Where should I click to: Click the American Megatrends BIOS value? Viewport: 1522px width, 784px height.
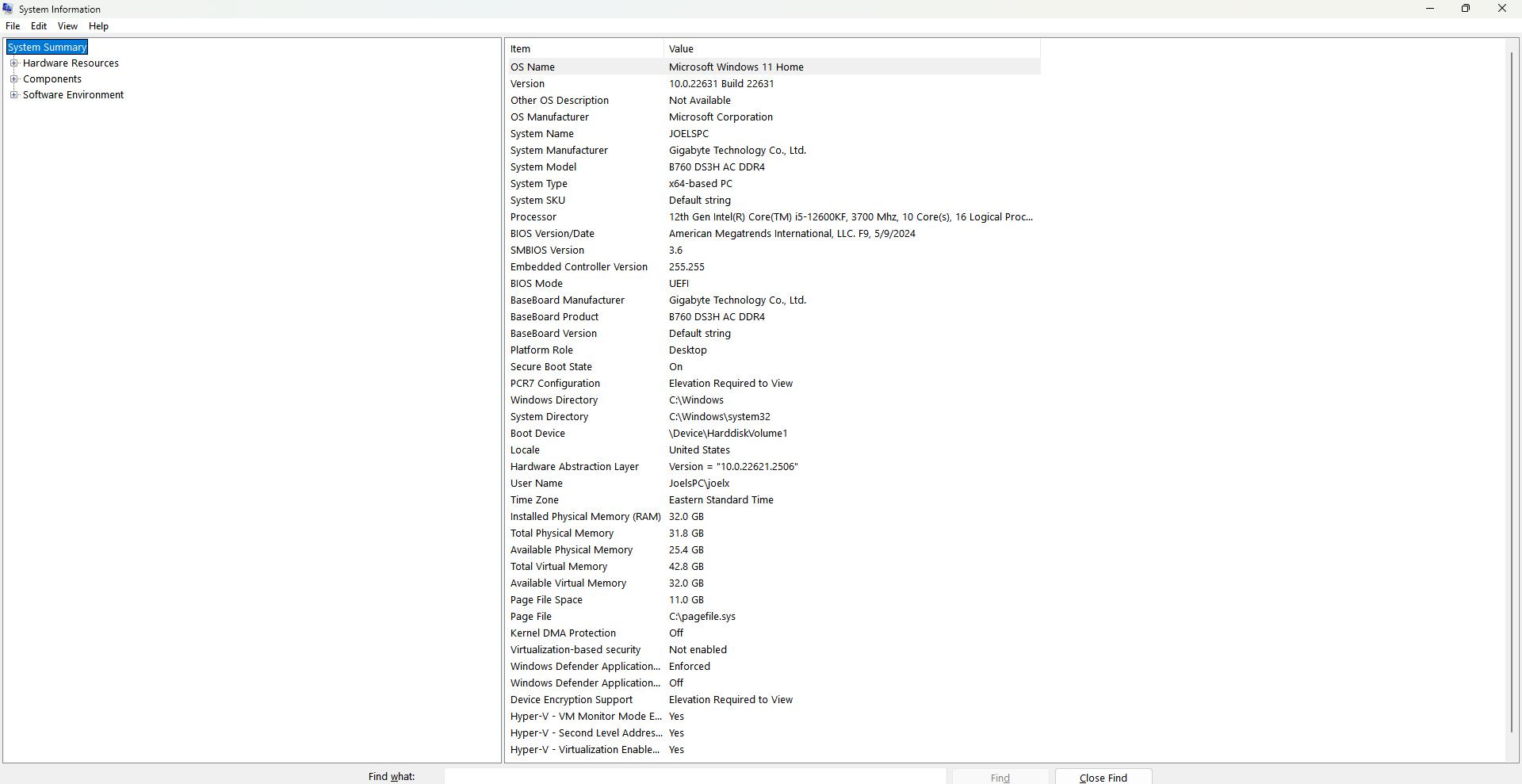[x=792, y=234]
